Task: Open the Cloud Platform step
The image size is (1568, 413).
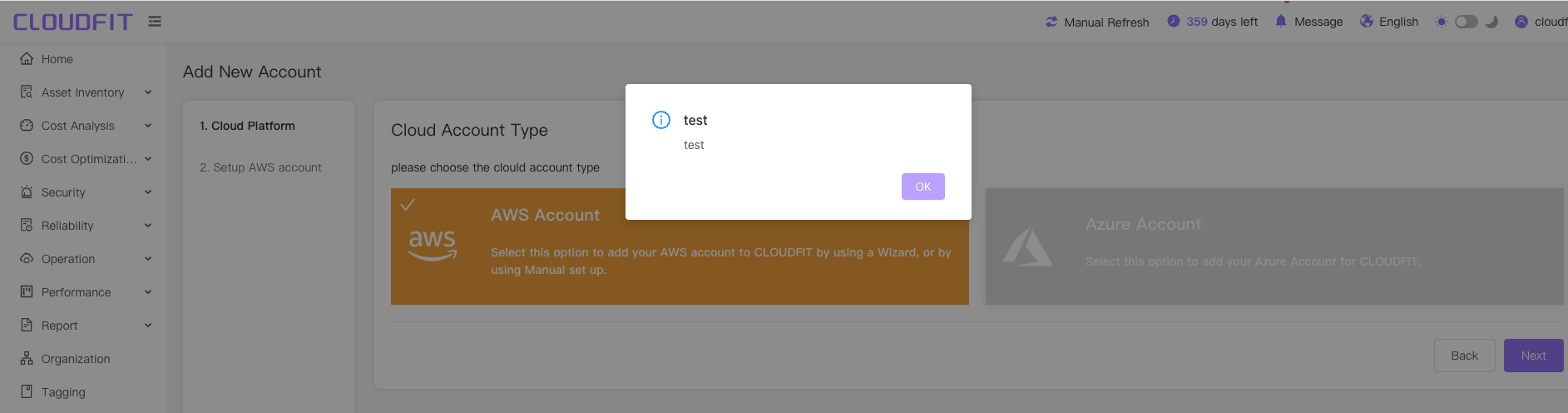Action: click(247, 126)
